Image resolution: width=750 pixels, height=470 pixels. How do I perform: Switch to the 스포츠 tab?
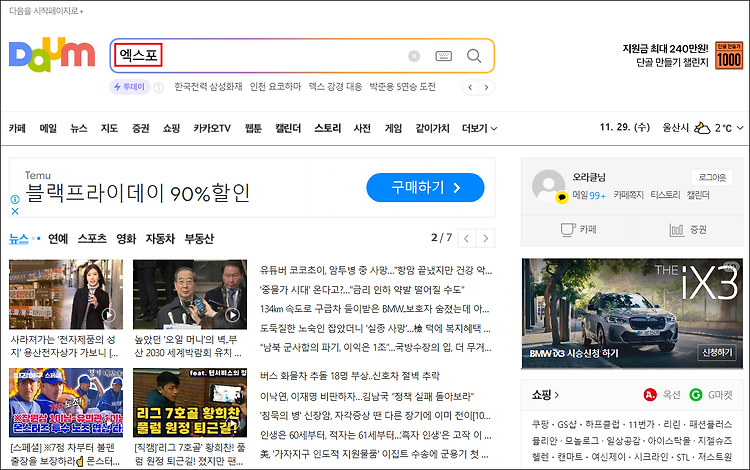pyautogui.click(x=92, y=238)
